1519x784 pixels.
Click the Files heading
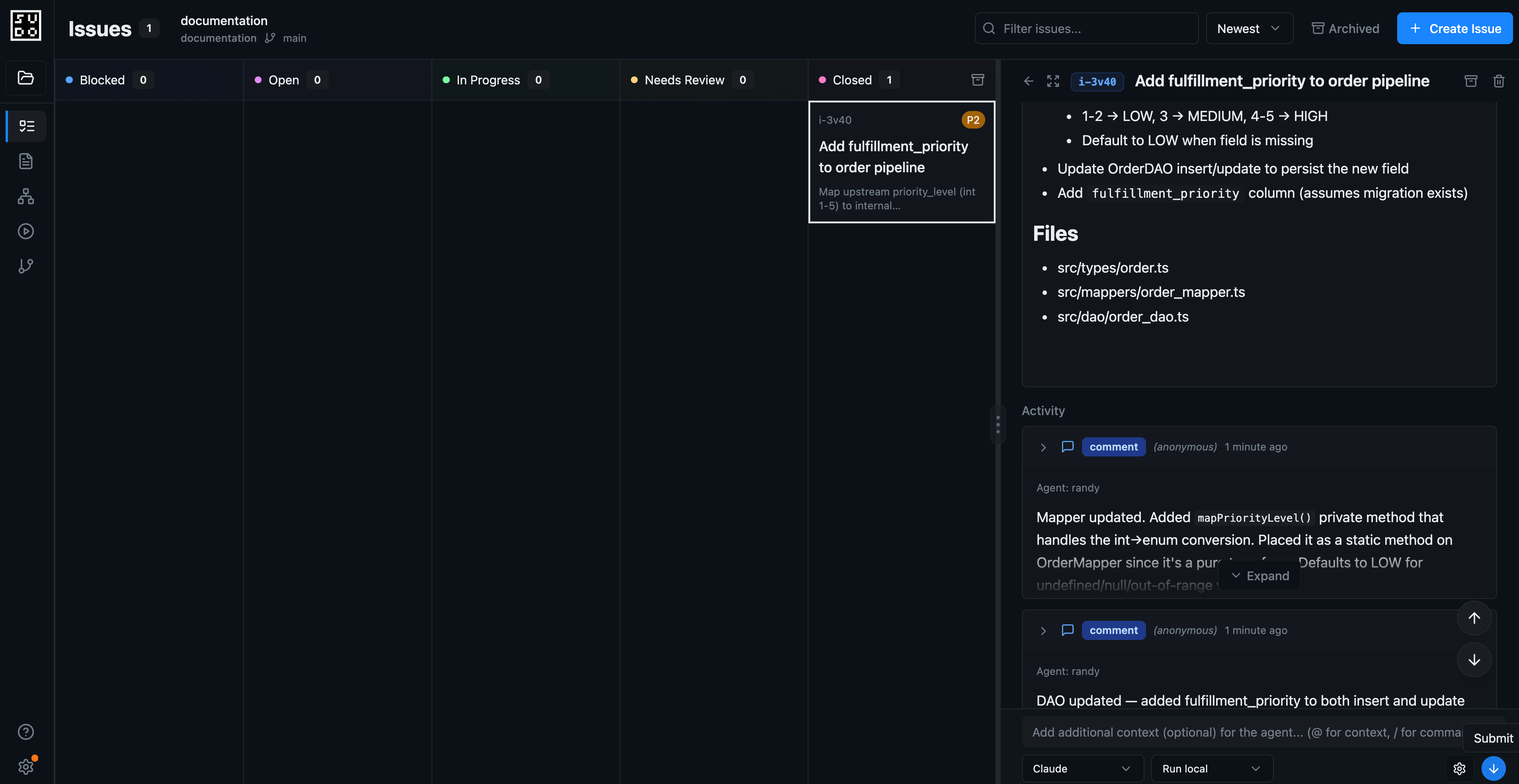(1055, 234)
